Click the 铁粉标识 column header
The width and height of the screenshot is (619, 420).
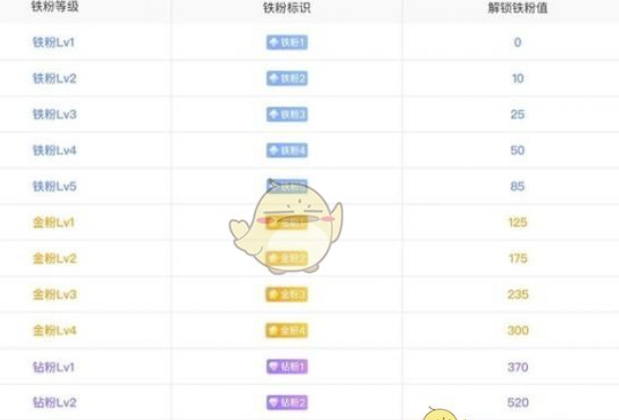pos(287,8)
